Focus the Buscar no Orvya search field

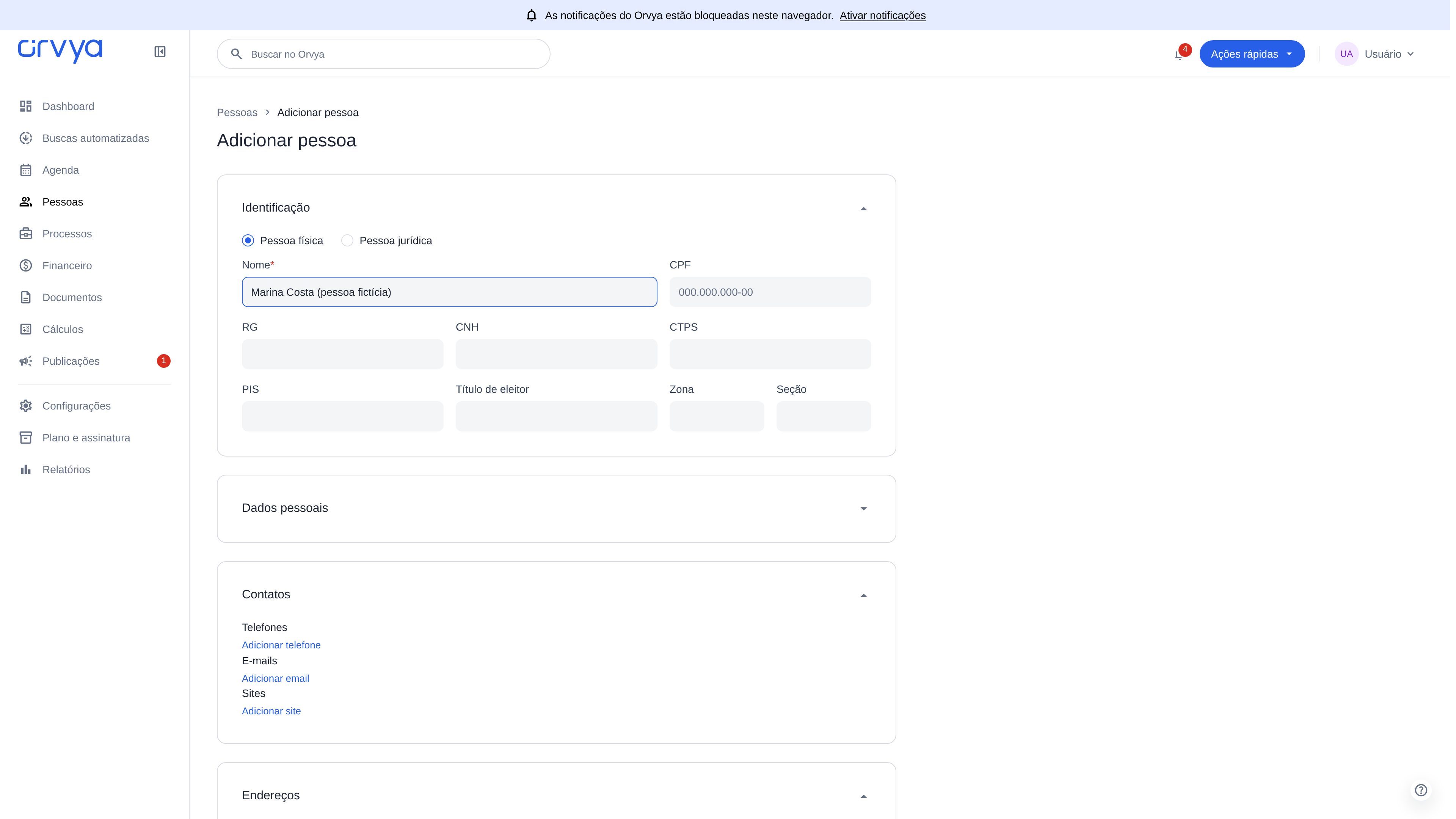(x=383, y=54)
